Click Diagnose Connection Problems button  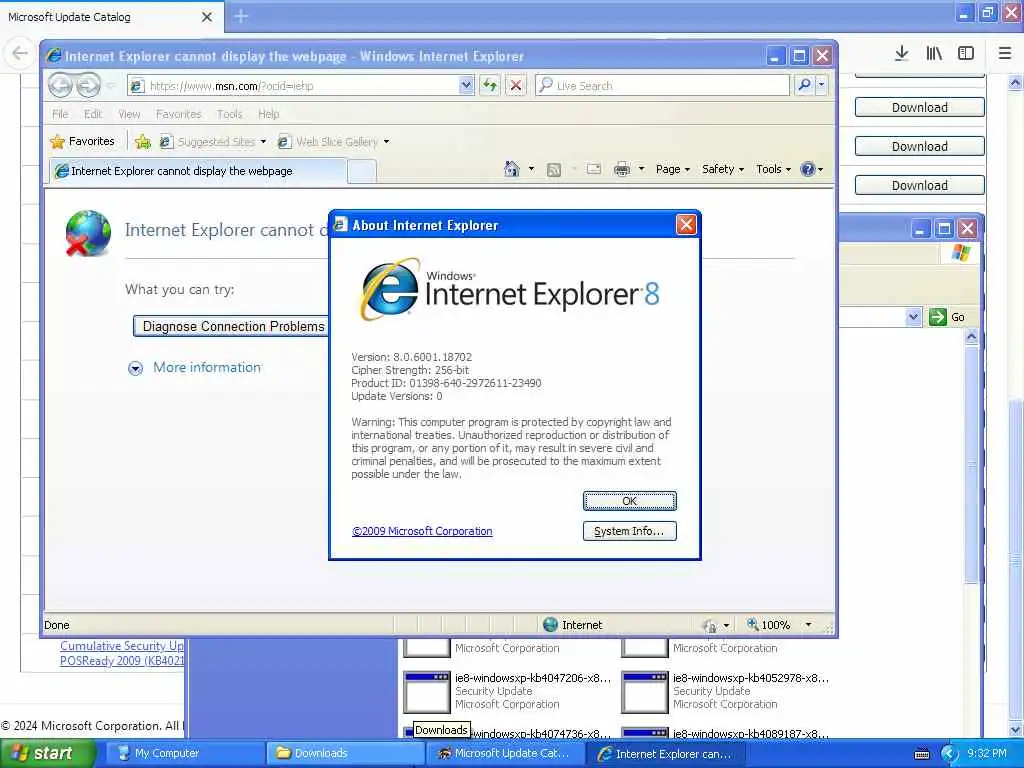[232, 326]
